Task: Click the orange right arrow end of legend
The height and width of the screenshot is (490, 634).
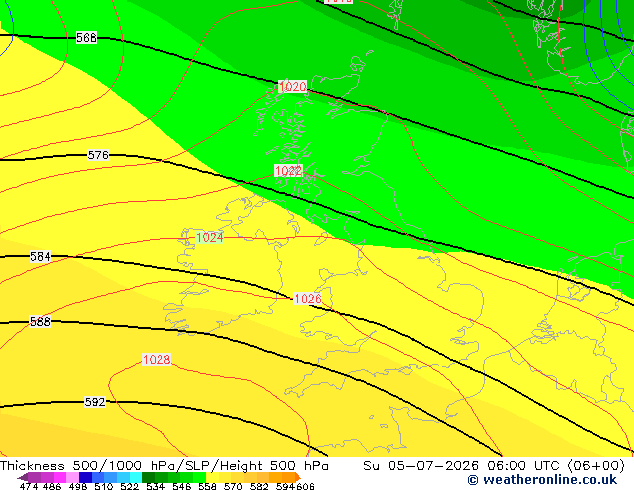Action: tap(298, 477)
